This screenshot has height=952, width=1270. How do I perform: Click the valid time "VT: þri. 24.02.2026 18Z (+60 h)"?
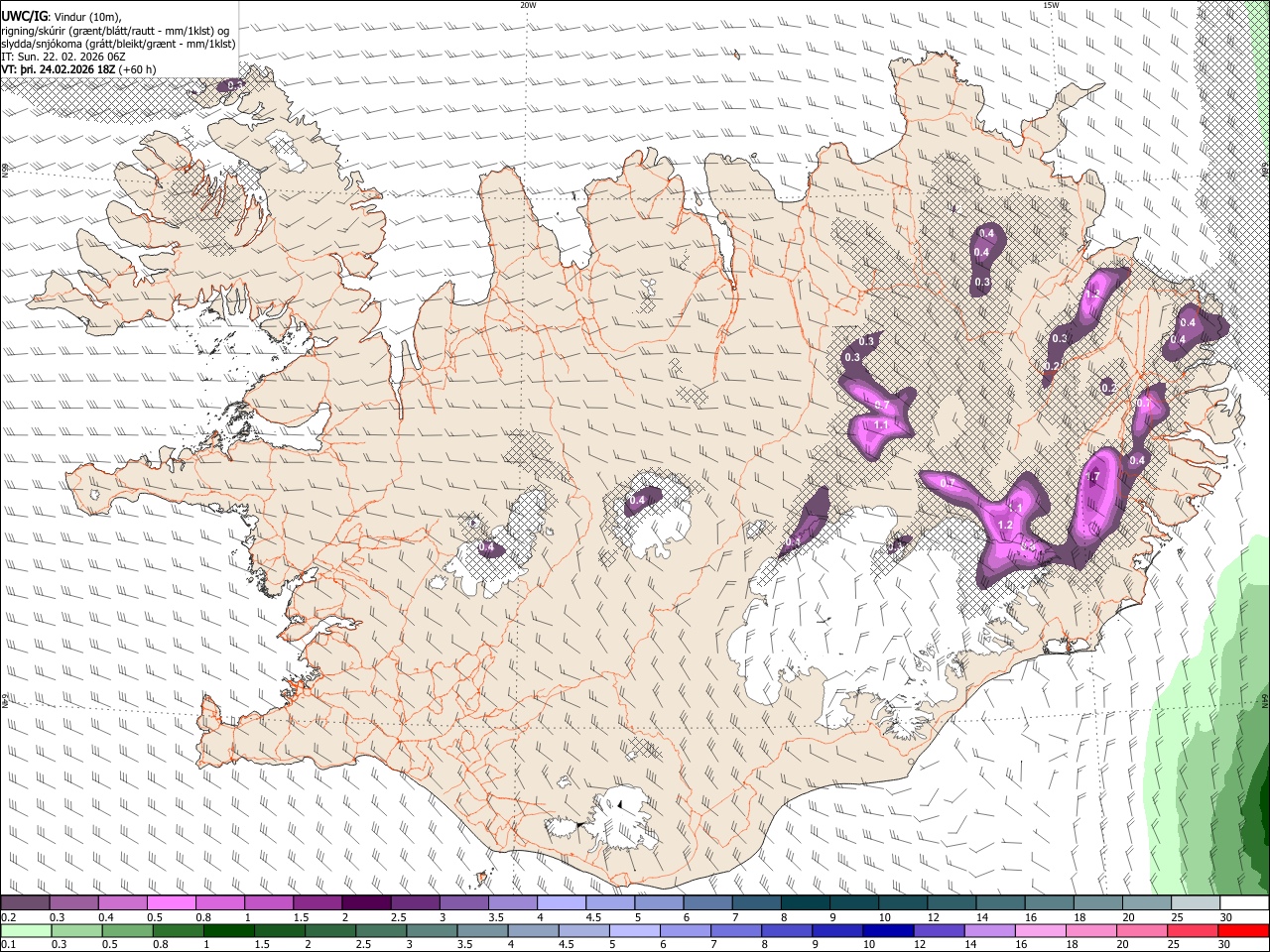[x=78, y=69]
